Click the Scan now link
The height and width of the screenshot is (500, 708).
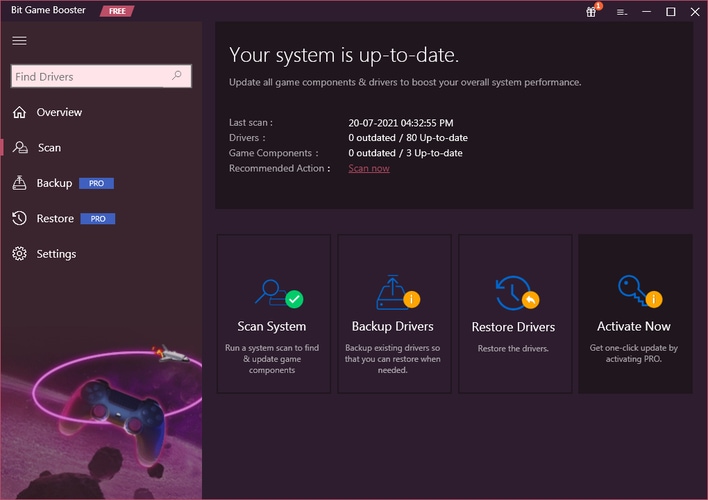(369, 168)
